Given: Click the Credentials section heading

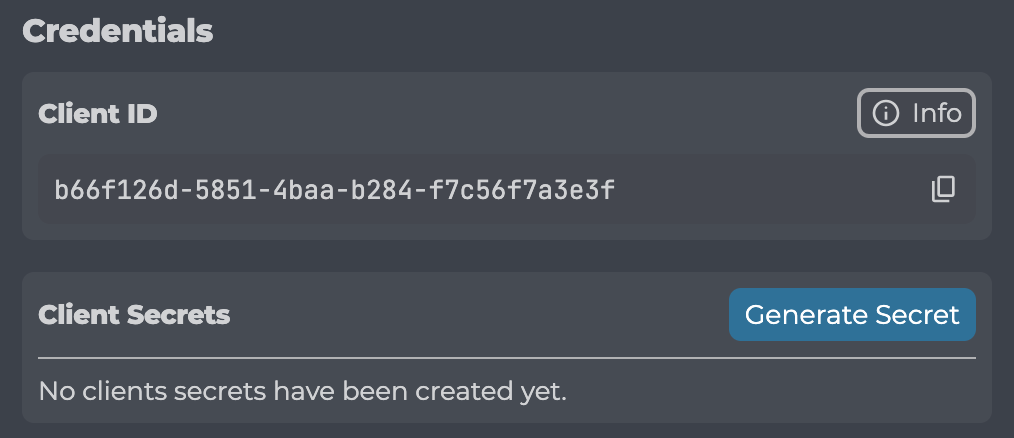Looking at the screenshot, I should tap(118, 31).
